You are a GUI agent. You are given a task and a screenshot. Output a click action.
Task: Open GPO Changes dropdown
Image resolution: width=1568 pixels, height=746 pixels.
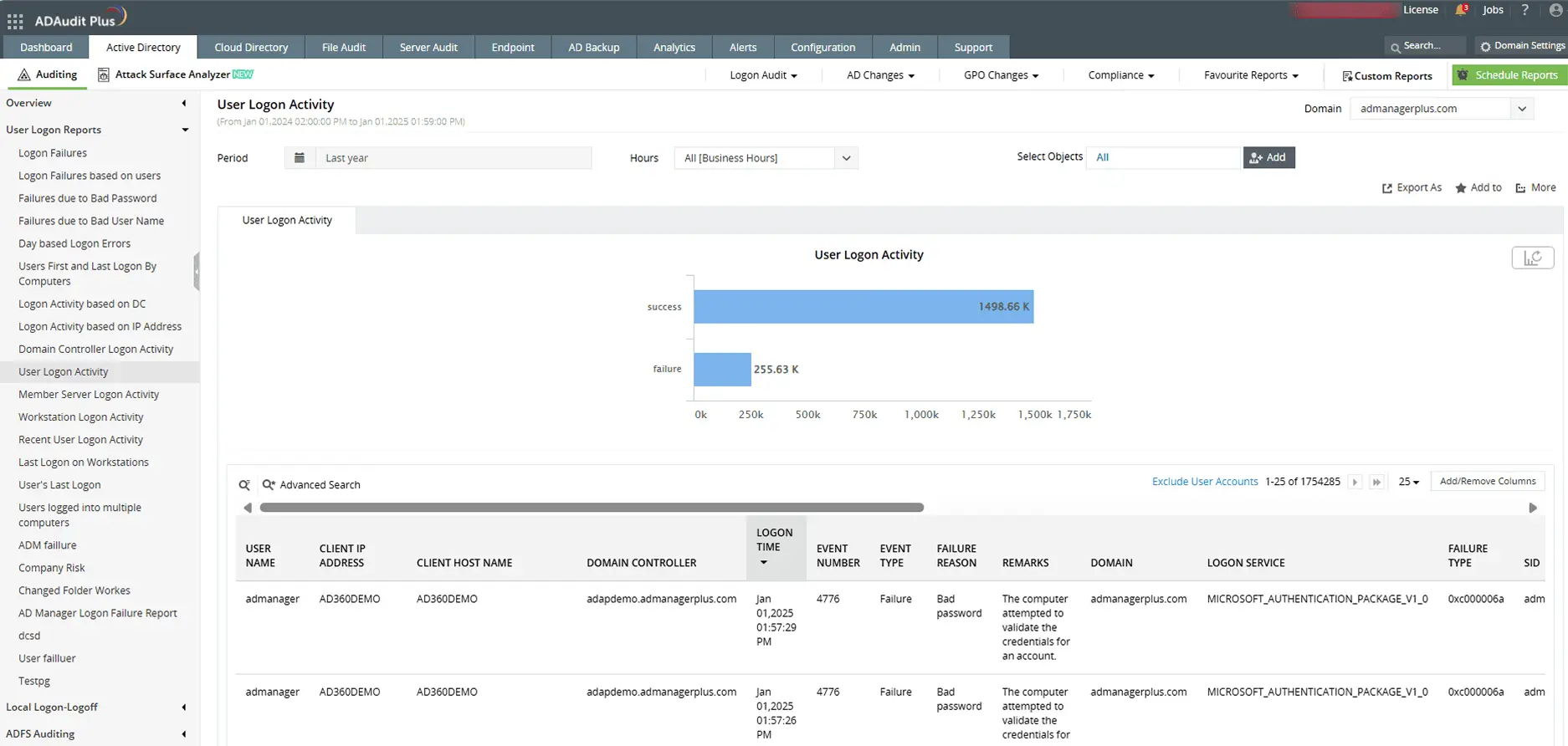[1001, 75]
